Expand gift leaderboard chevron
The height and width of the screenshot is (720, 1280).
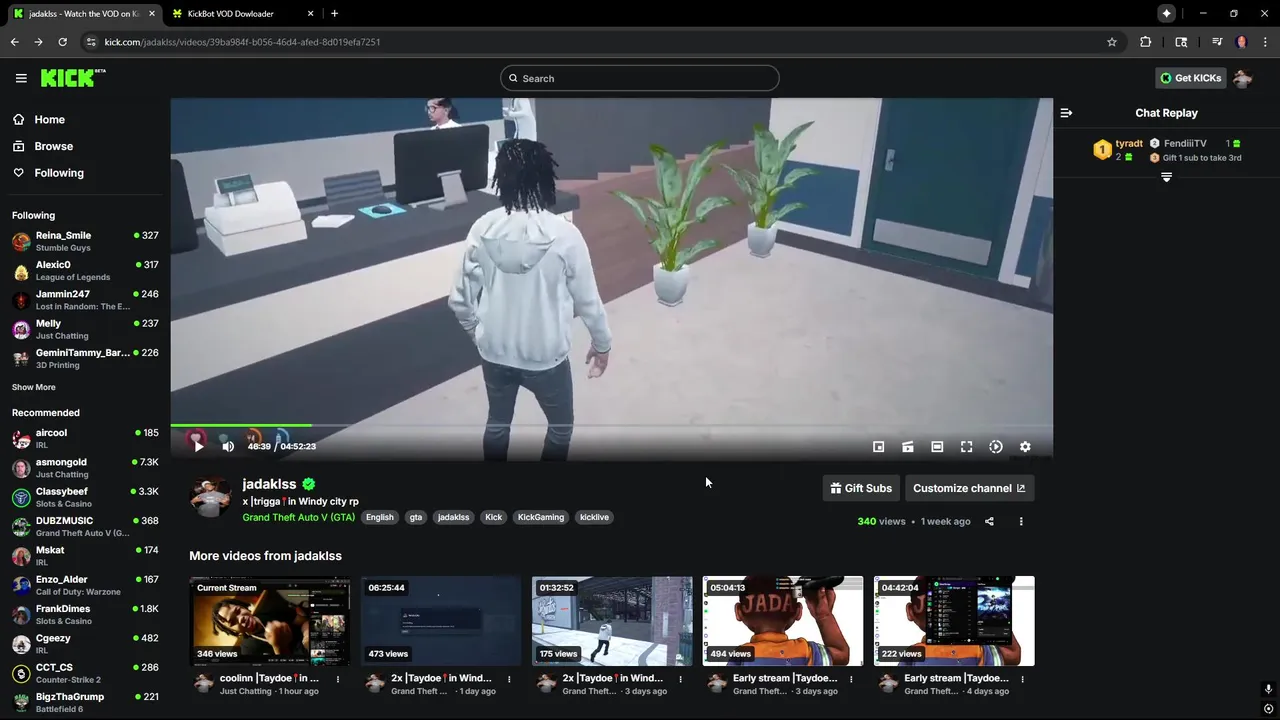[1166, 177]
